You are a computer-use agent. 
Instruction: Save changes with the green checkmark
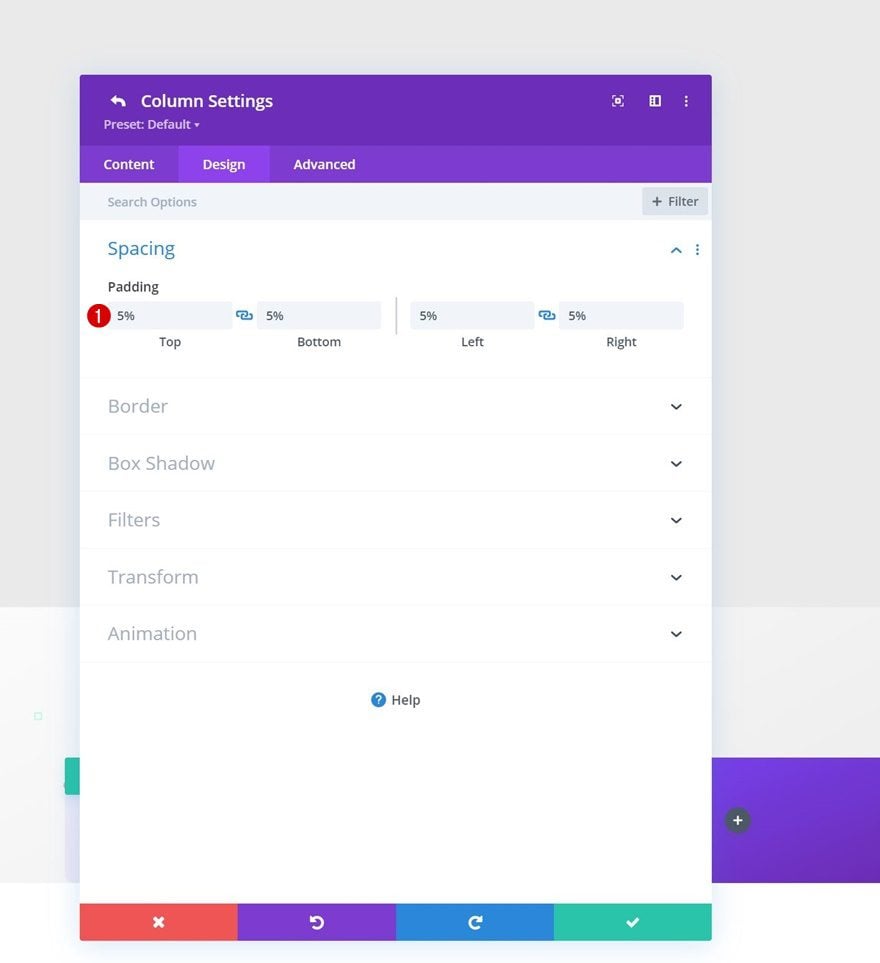click(x=633, y=922)
